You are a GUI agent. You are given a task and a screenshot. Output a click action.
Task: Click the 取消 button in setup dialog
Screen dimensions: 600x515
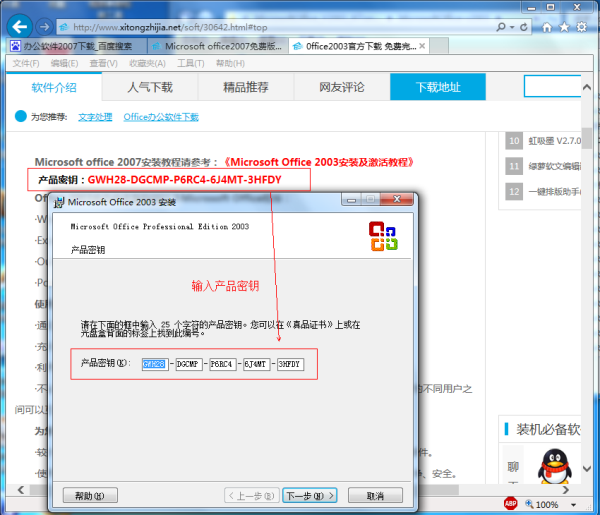375,496
